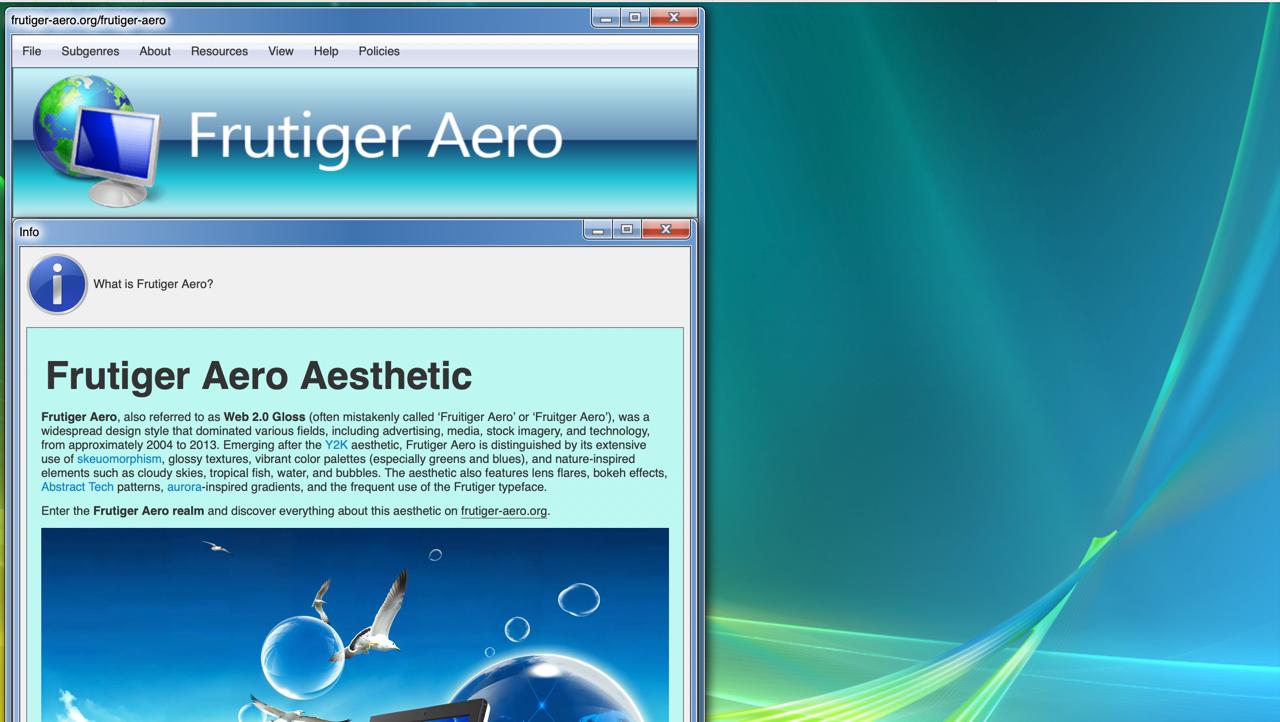
Task: Open the Resources menu
Action: coord(219,51)
